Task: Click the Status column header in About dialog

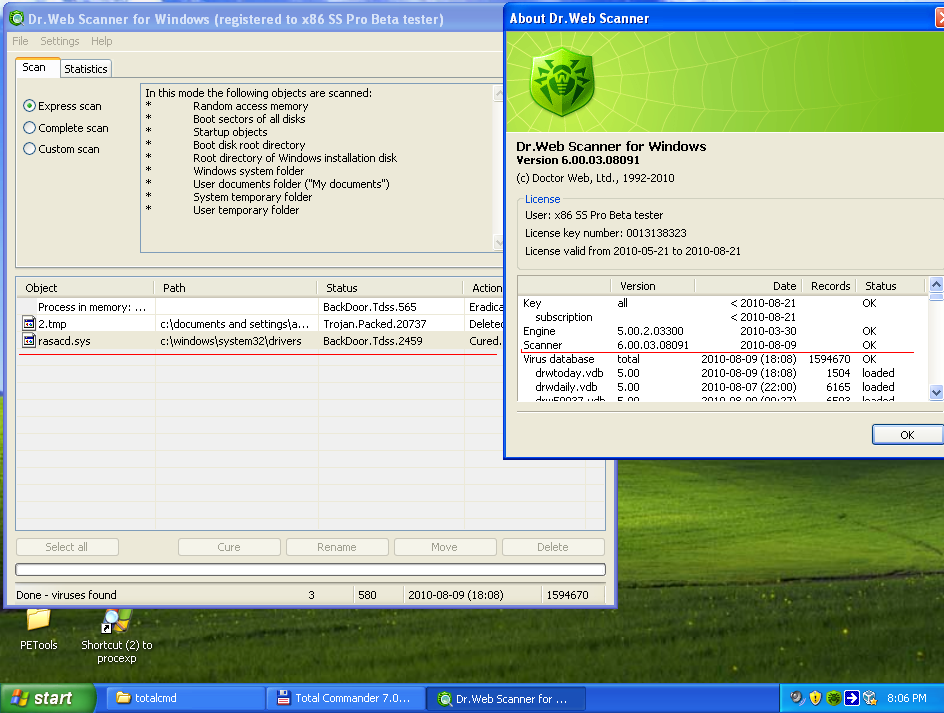Action: (889, 286)
